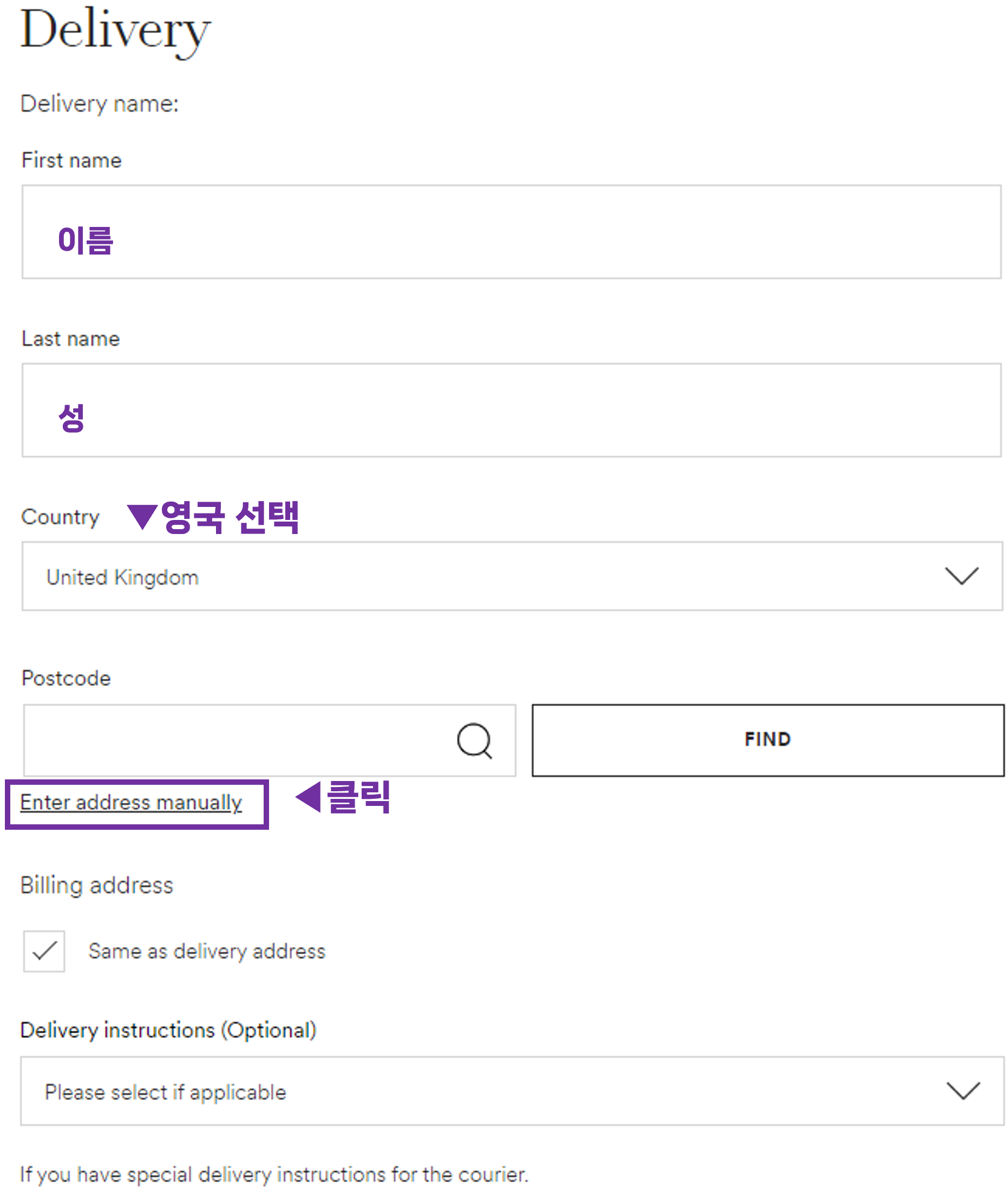
Task: Click the 'Billing address' heading text
Action: (x=96, y=886)
